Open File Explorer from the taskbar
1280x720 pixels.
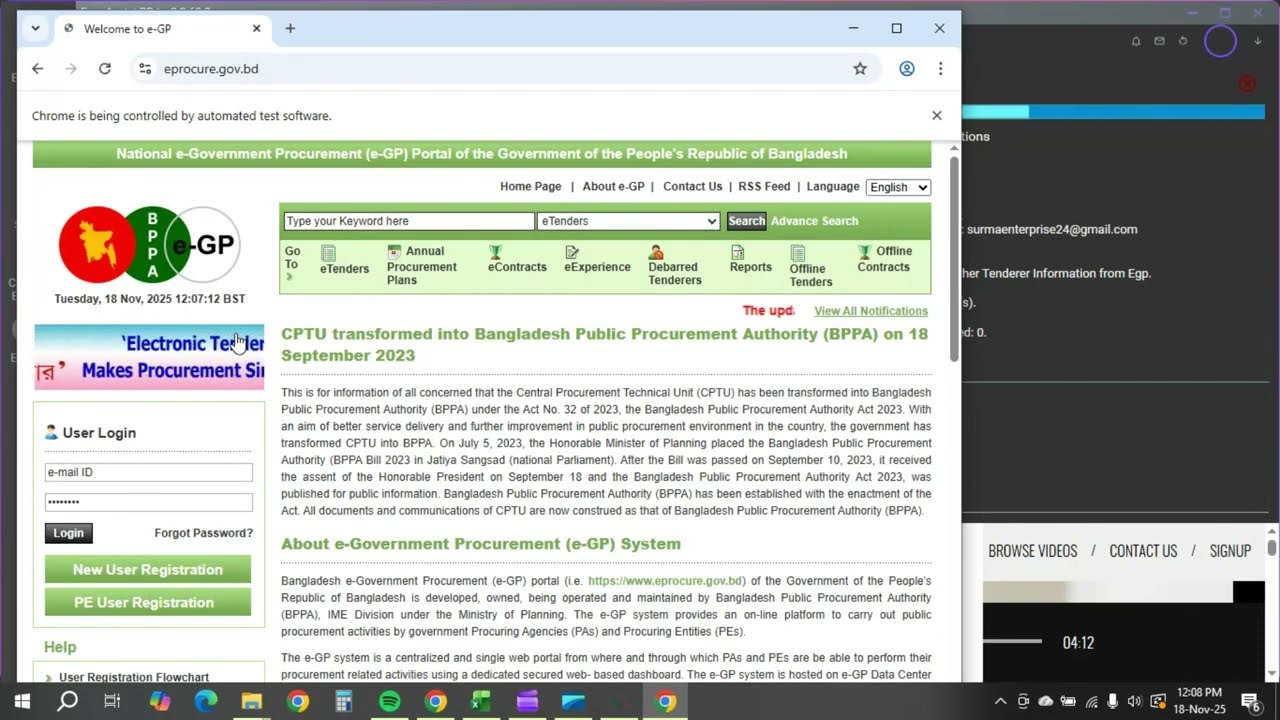point(251,701)
